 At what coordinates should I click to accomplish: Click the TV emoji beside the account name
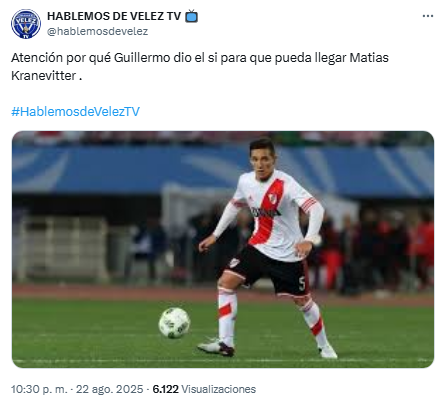pyautogui.click(x=191, y=16)
